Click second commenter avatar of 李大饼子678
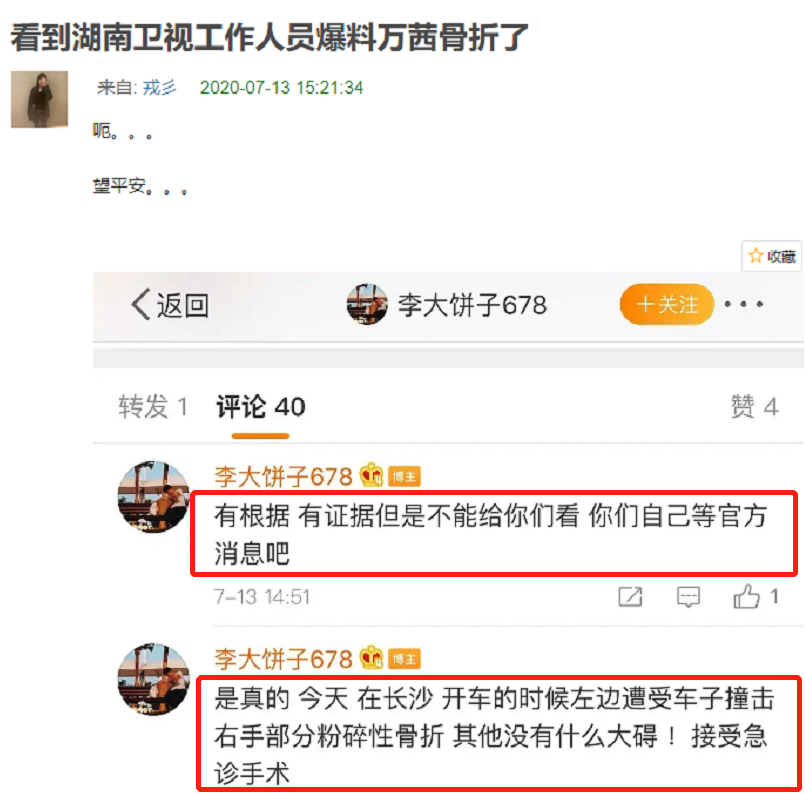This screenshot has height=794, width=805. click(x=154, y=679)
